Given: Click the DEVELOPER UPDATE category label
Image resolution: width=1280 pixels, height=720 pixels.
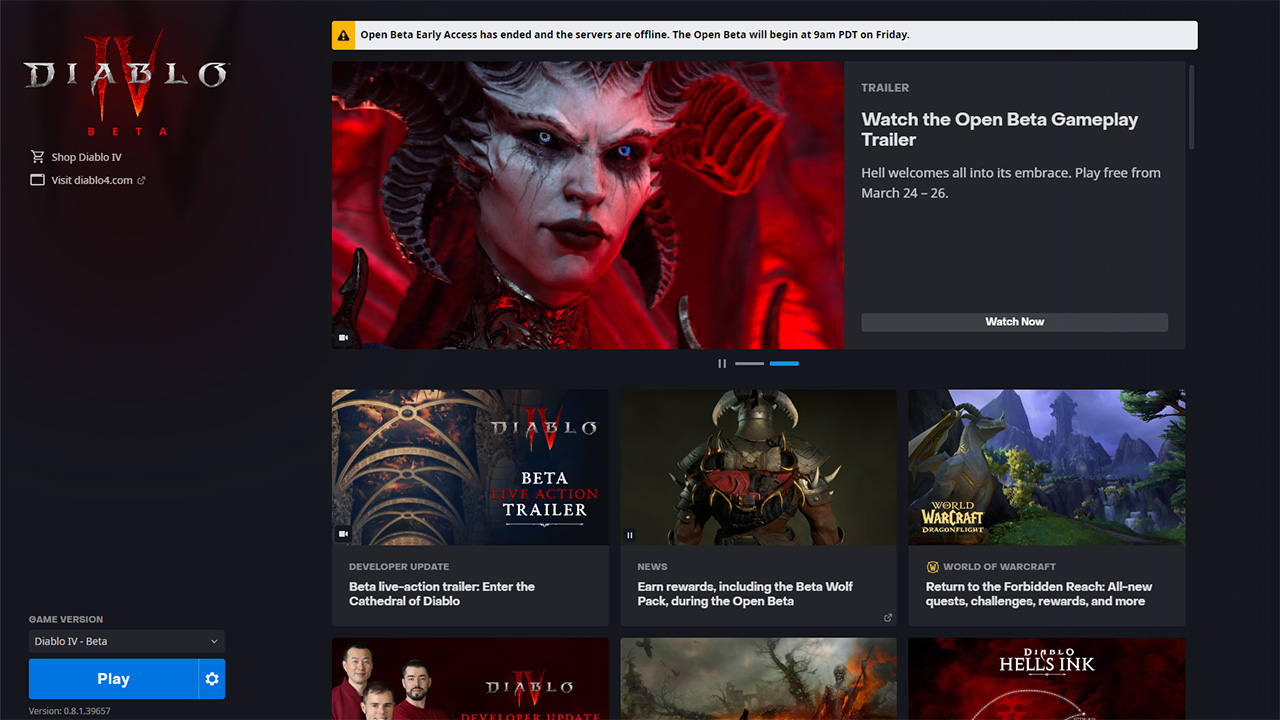Looking at the screenshot, I should click(x=399, y=567).
